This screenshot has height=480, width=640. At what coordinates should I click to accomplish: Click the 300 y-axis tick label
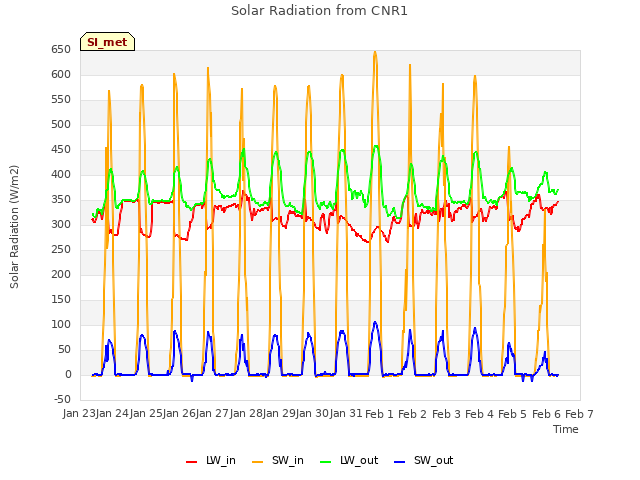pyautogui.click(x=61, y=224)
